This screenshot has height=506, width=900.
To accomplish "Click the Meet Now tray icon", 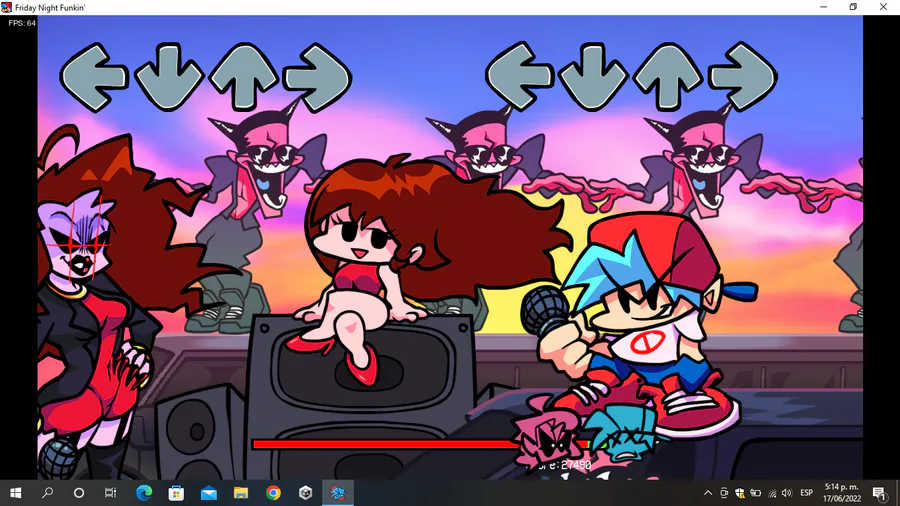I will point(724,493).
